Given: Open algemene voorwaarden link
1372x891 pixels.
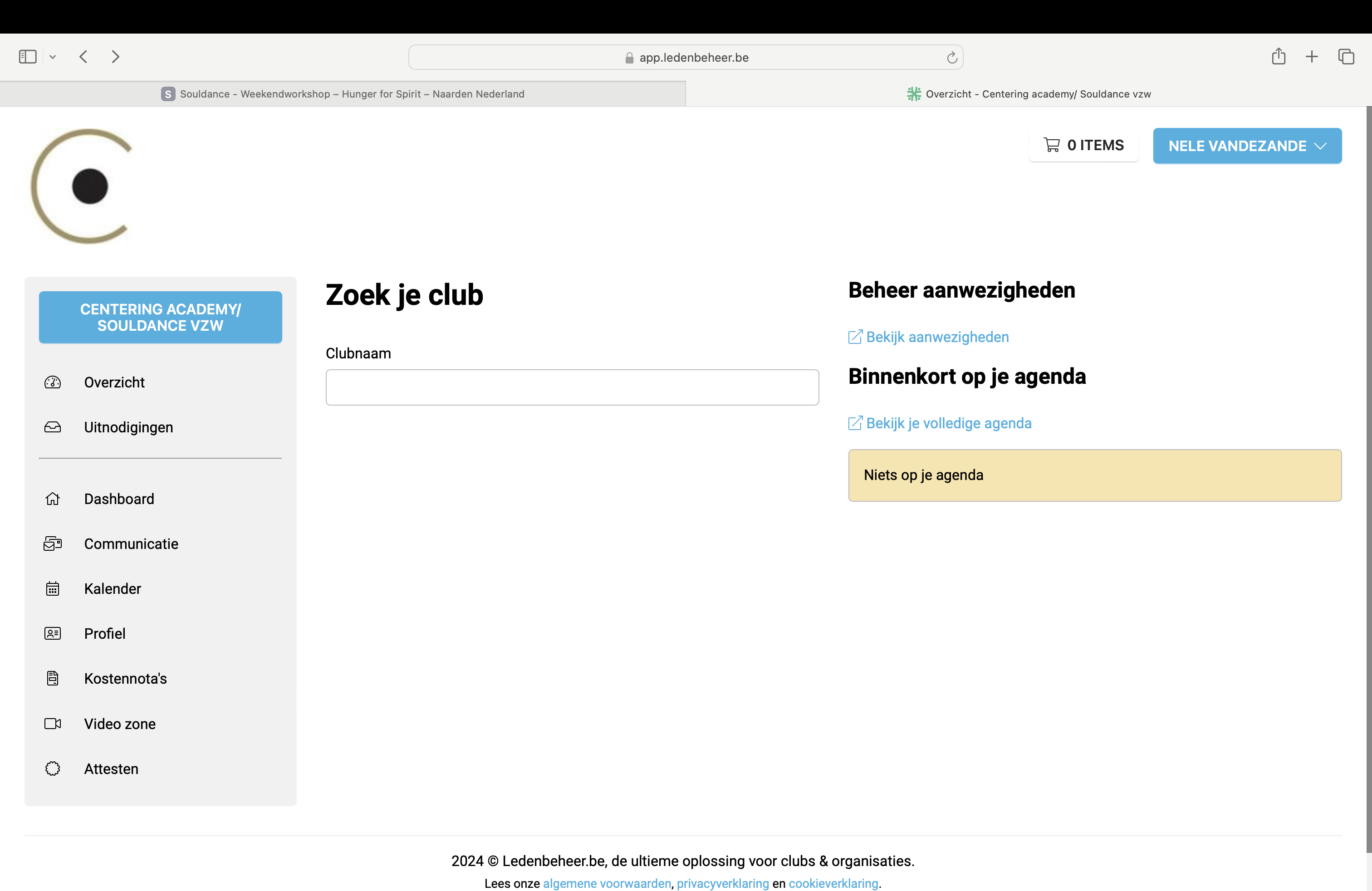Looking at the screenshot, I should point(607,883).
